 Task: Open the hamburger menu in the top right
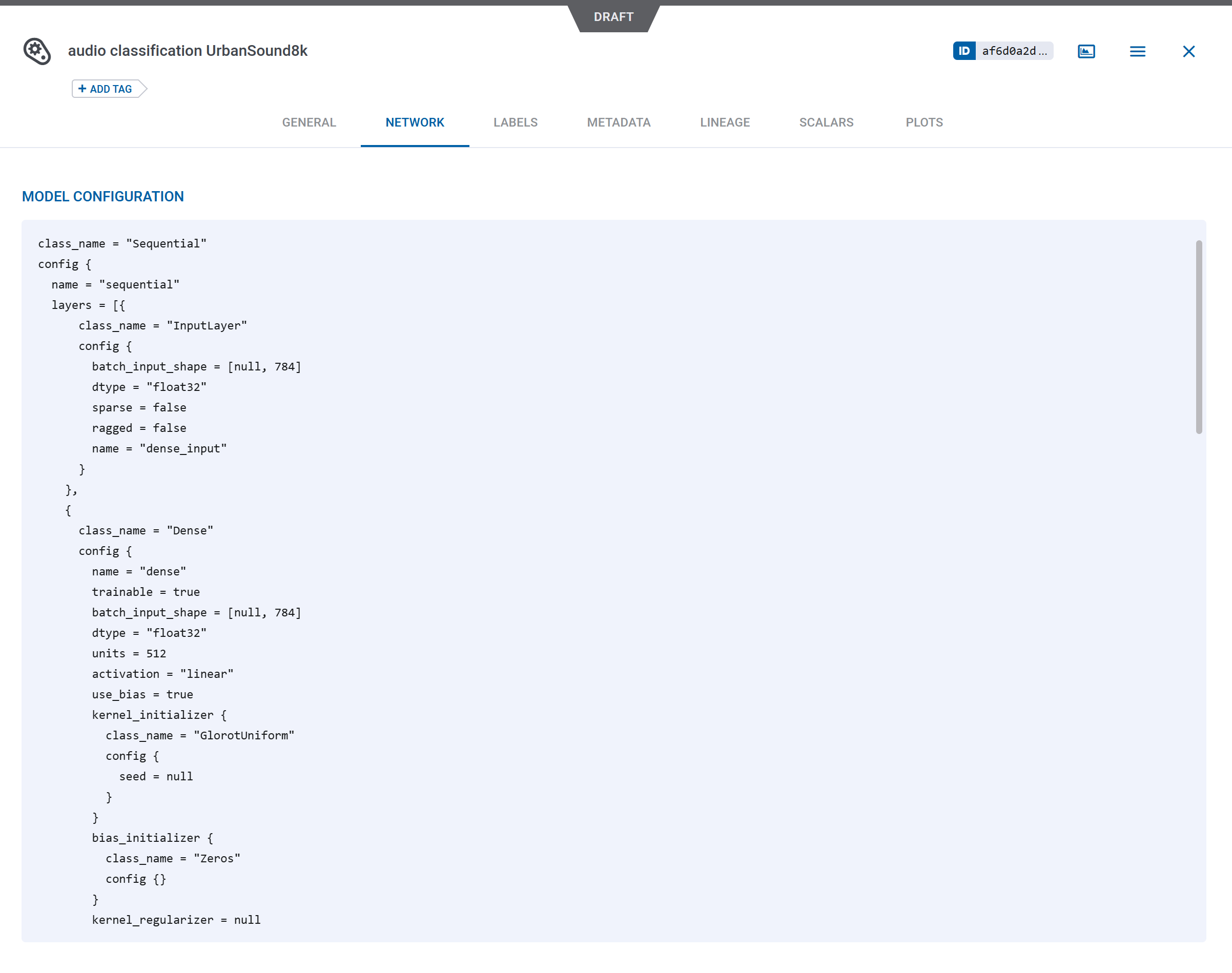[x=1137, y=51]
